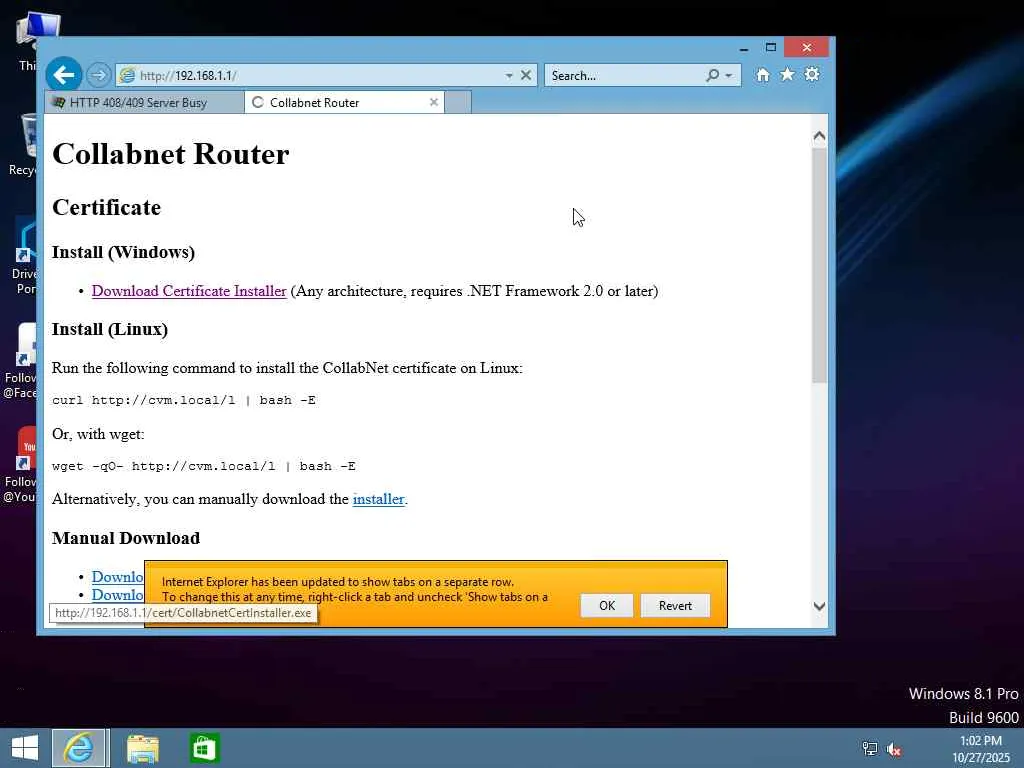Open the Home page icon

pyautogui.click(x=762, y=74)
